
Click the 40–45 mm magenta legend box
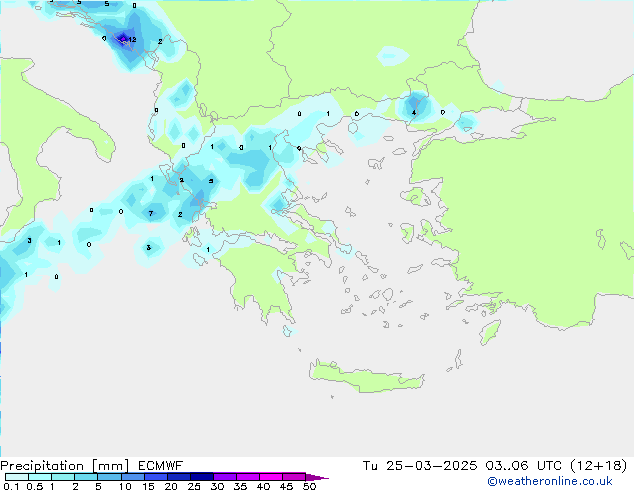[x=271, y=477]
